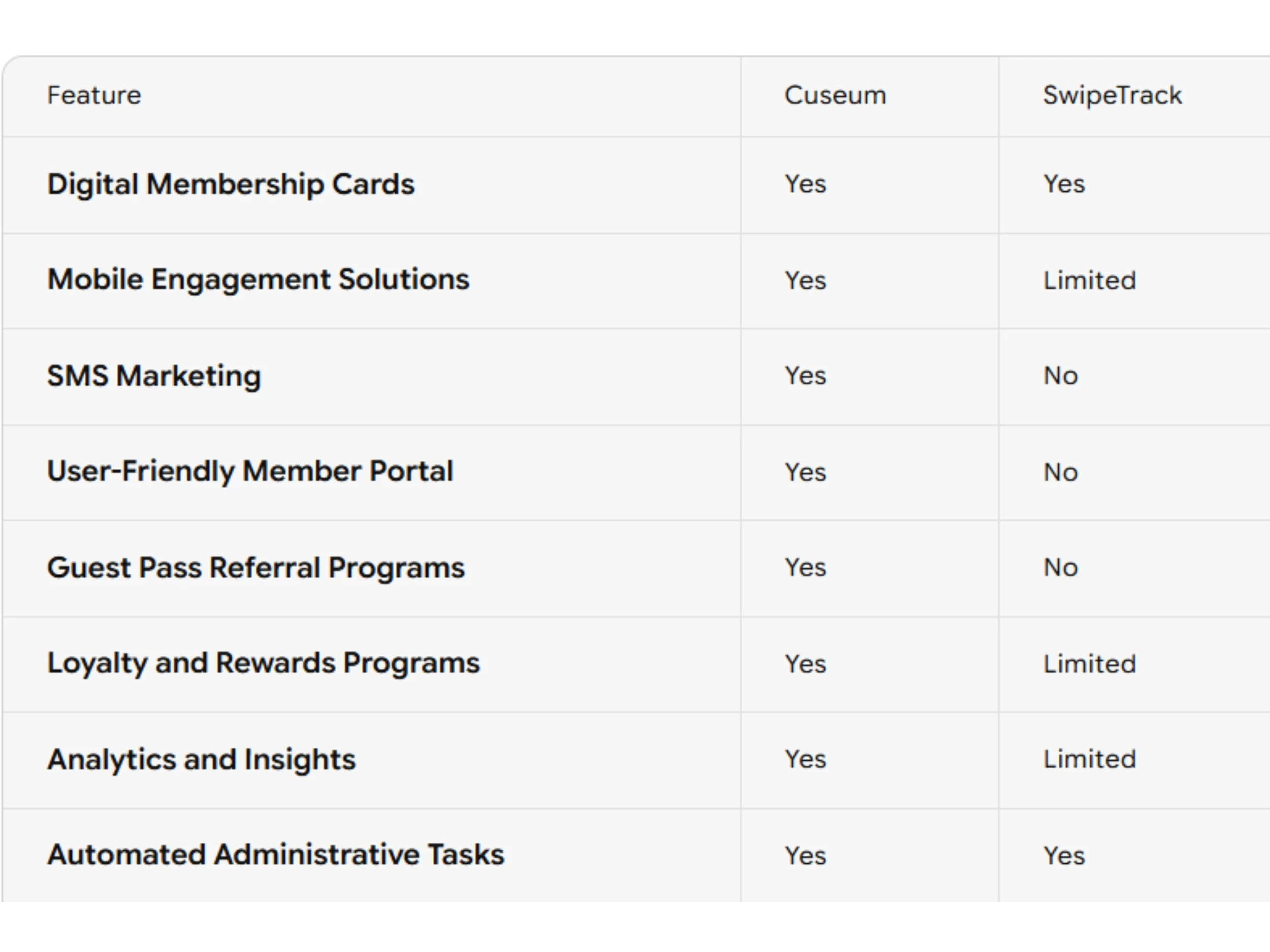Click the Analytics and Insights feature name

pos(202,759)
